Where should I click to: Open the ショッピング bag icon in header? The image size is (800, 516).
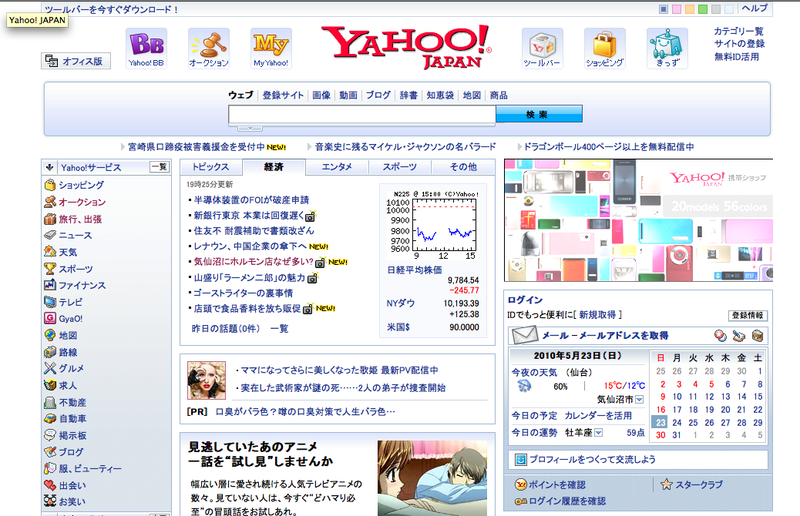[605, 48]
